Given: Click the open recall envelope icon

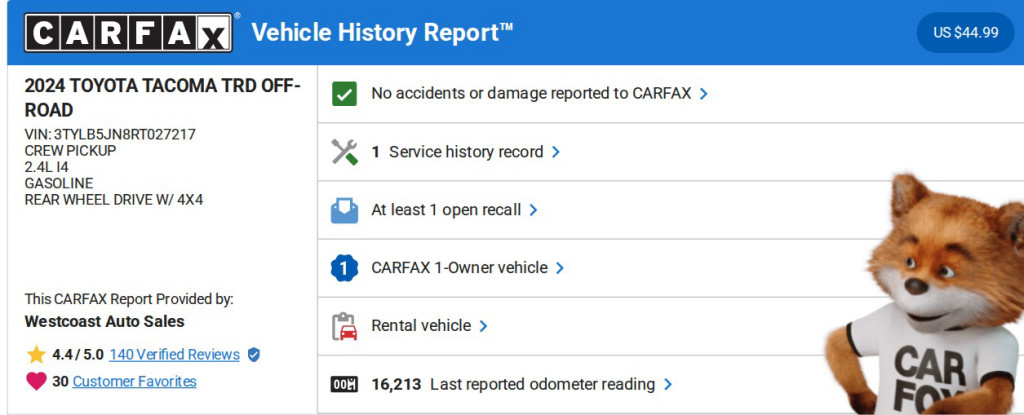Looking at the screenshot, I should [344, 210].
